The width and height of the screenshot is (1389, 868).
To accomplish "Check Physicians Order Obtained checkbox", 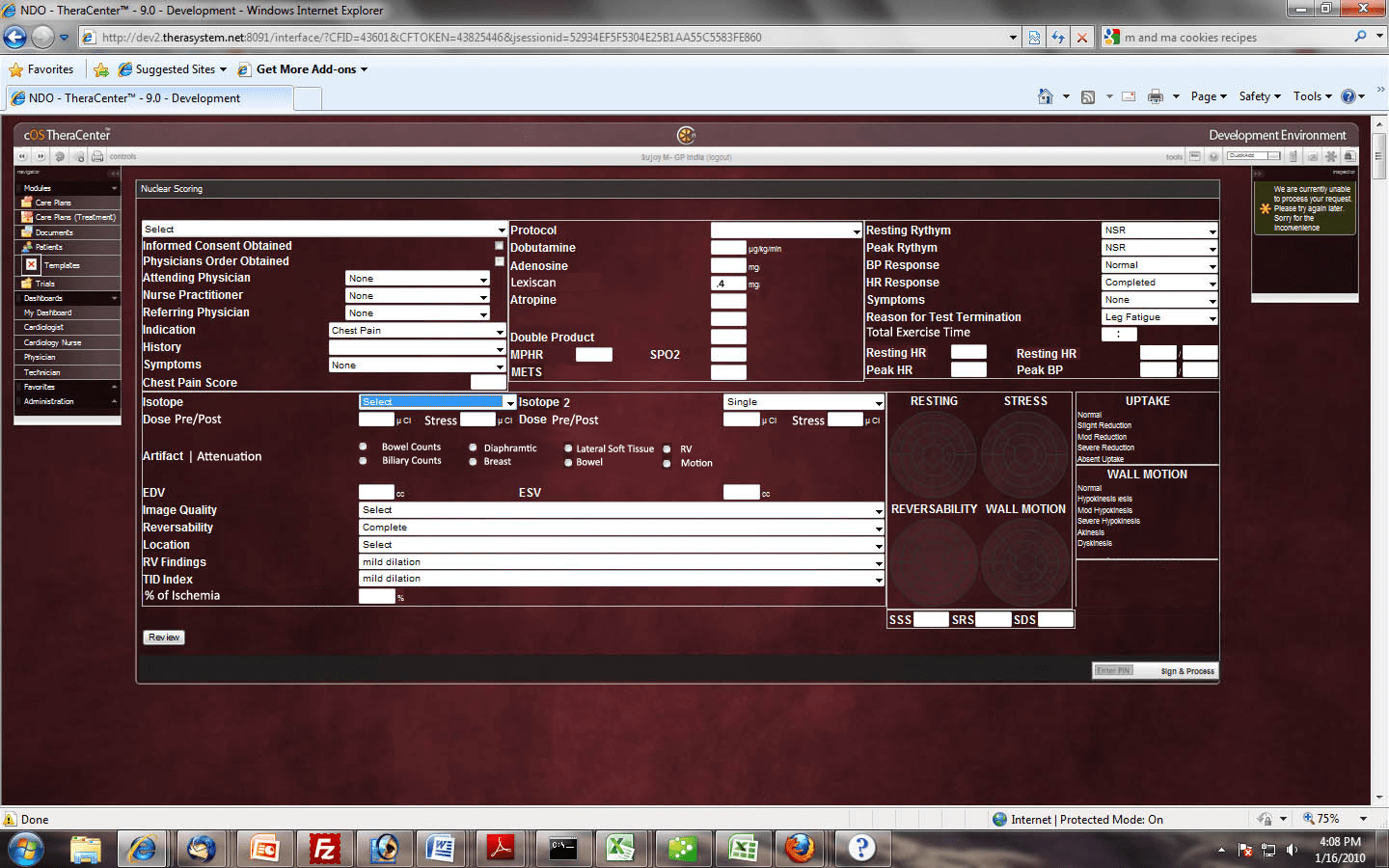I will pos(499,261).
